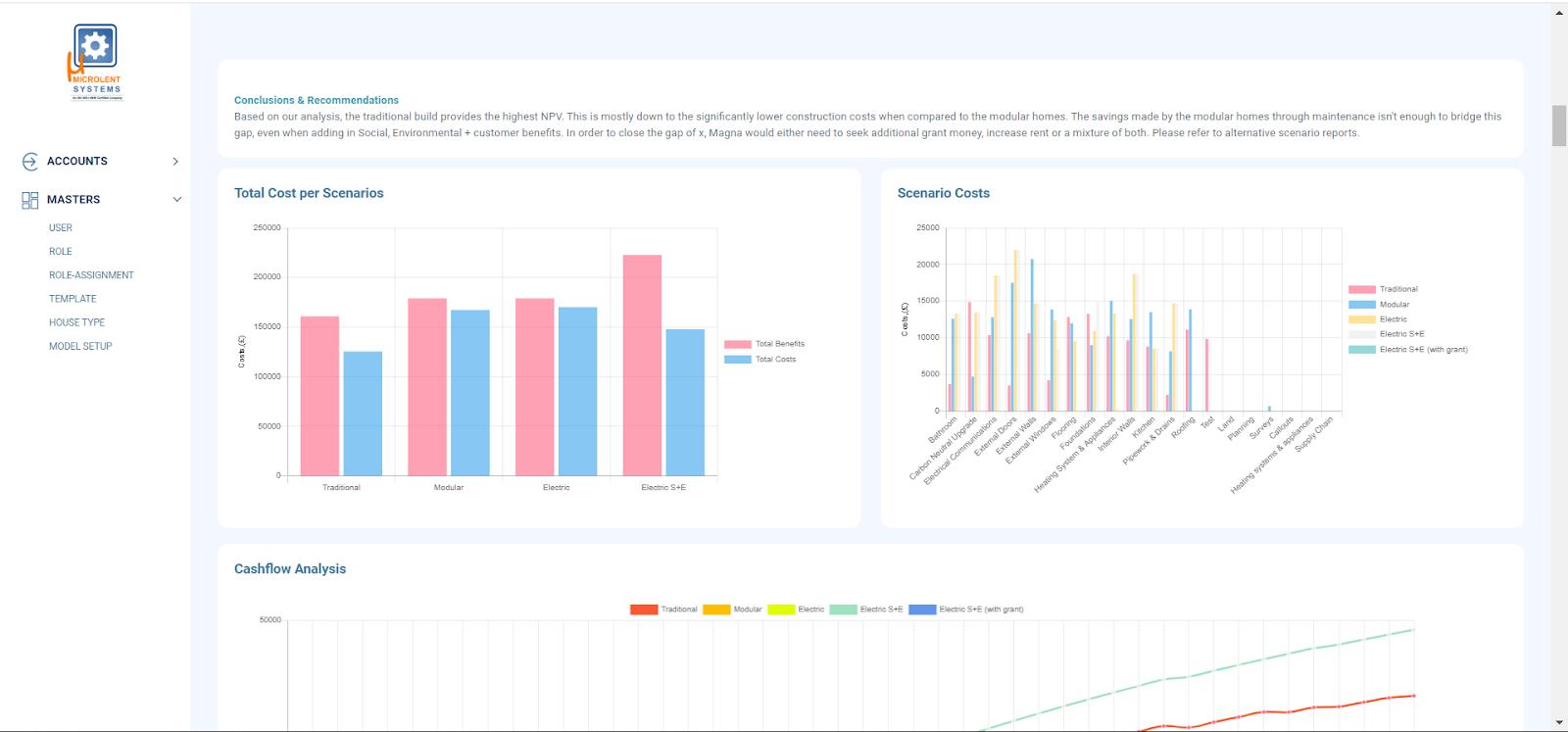Click the Accounts arrow icon in sidebar
Screen dimensions: 1568x732
[x=29, y=162]
